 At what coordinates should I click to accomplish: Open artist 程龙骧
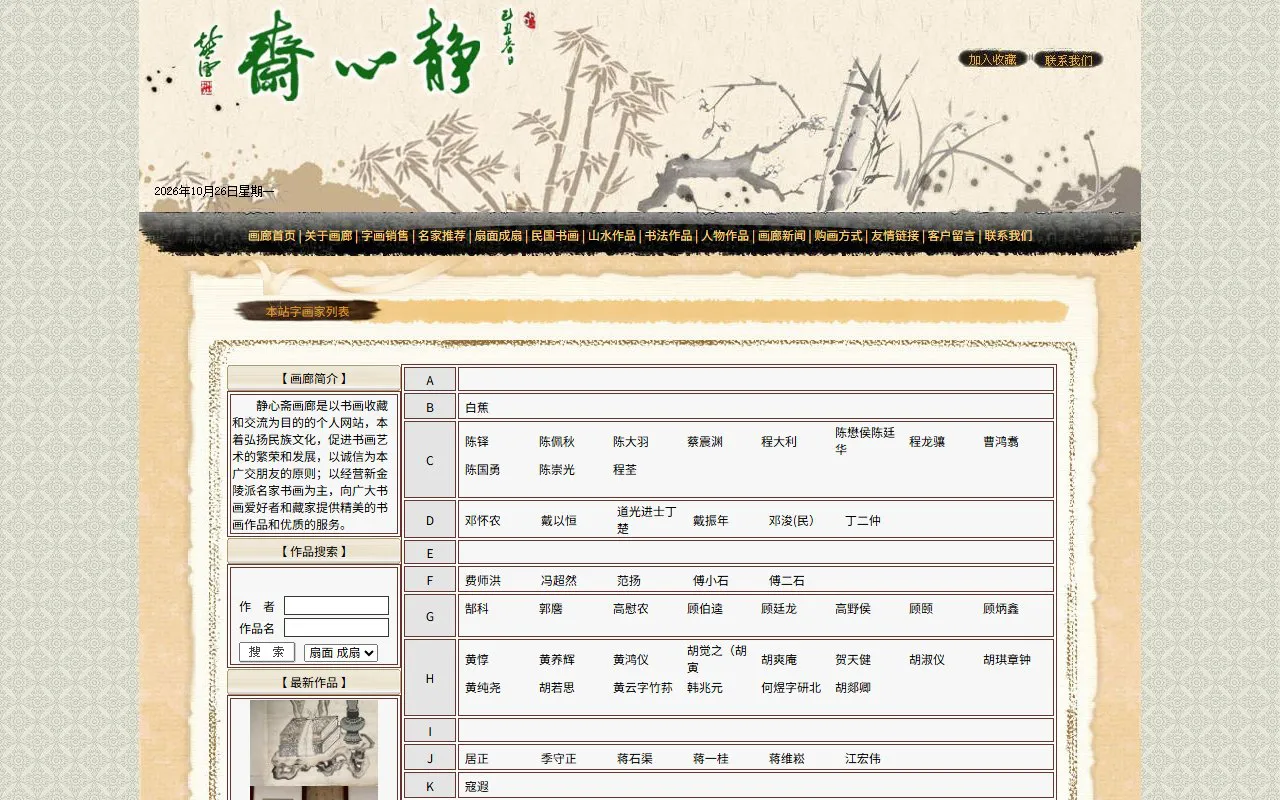pyautogui.click(x=927, y=442)
